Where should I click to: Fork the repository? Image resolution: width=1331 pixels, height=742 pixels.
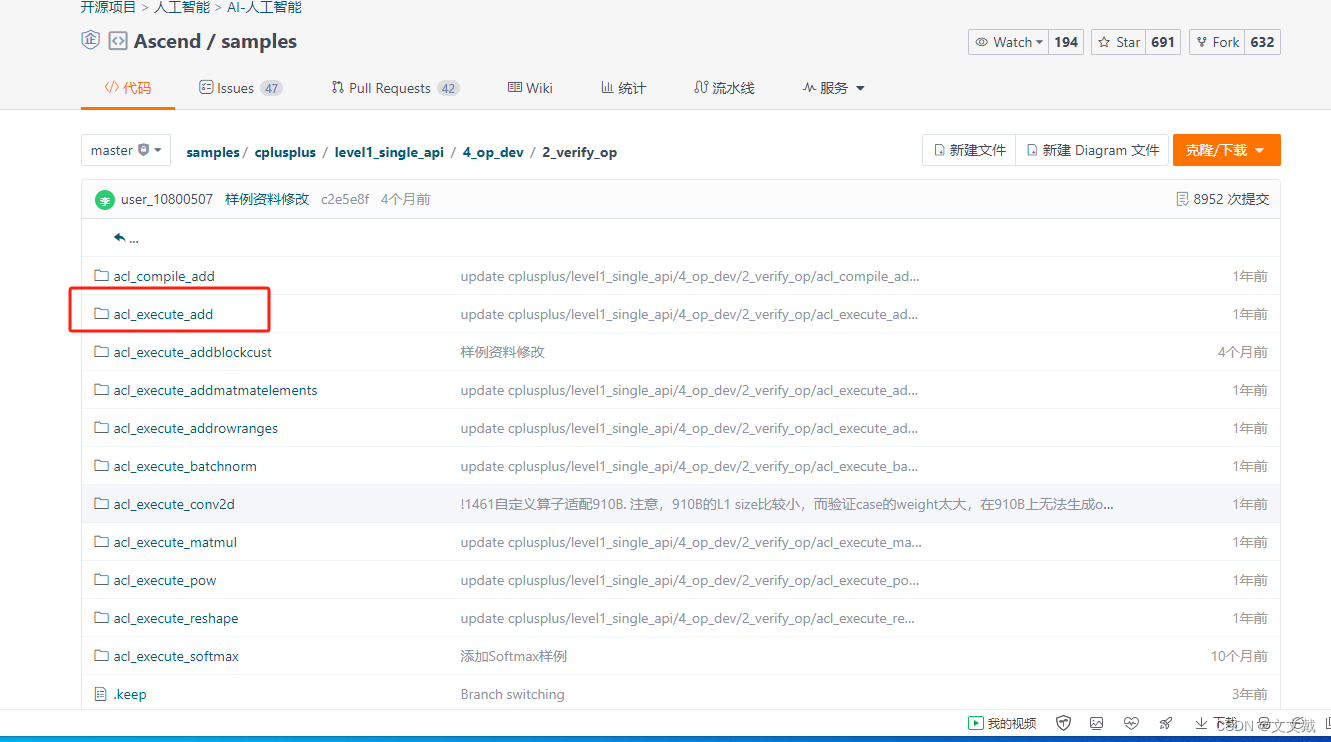(1217, 42)
